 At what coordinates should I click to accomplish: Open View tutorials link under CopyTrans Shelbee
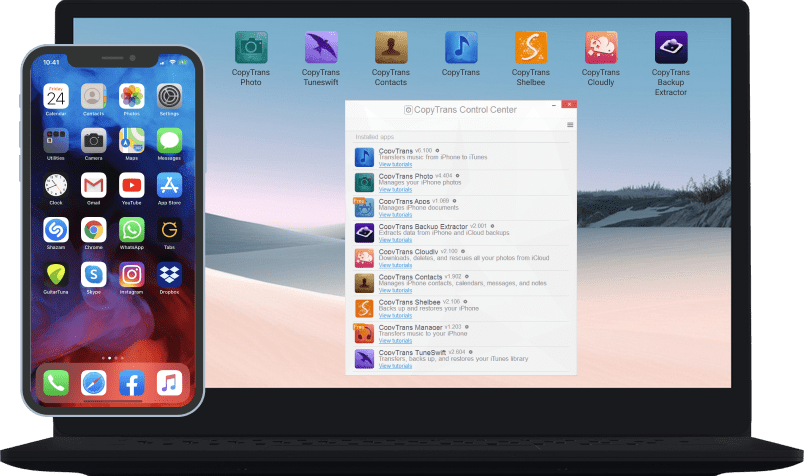tap(395, 315)
